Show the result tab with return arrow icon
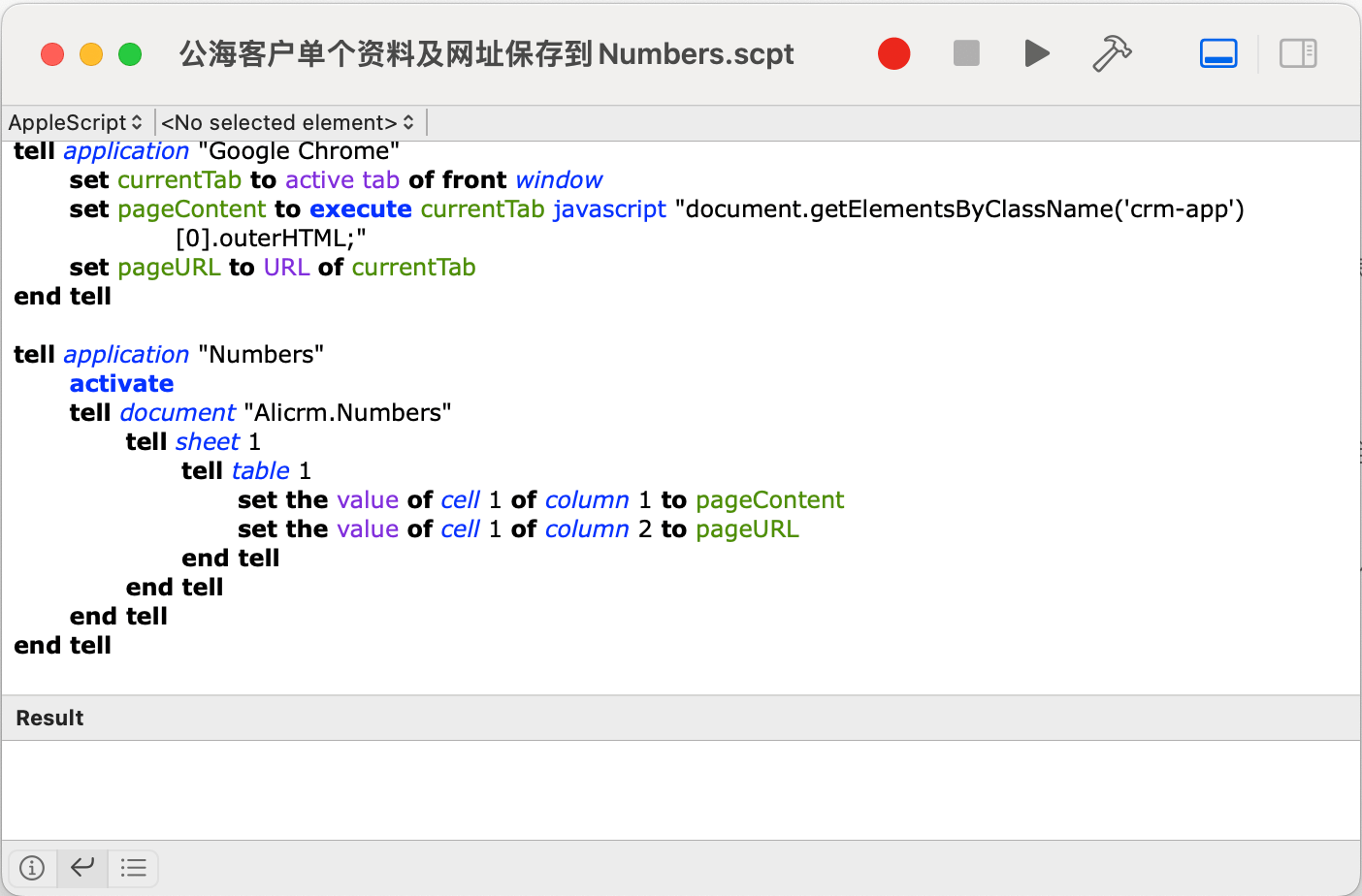 coord(82,868)
